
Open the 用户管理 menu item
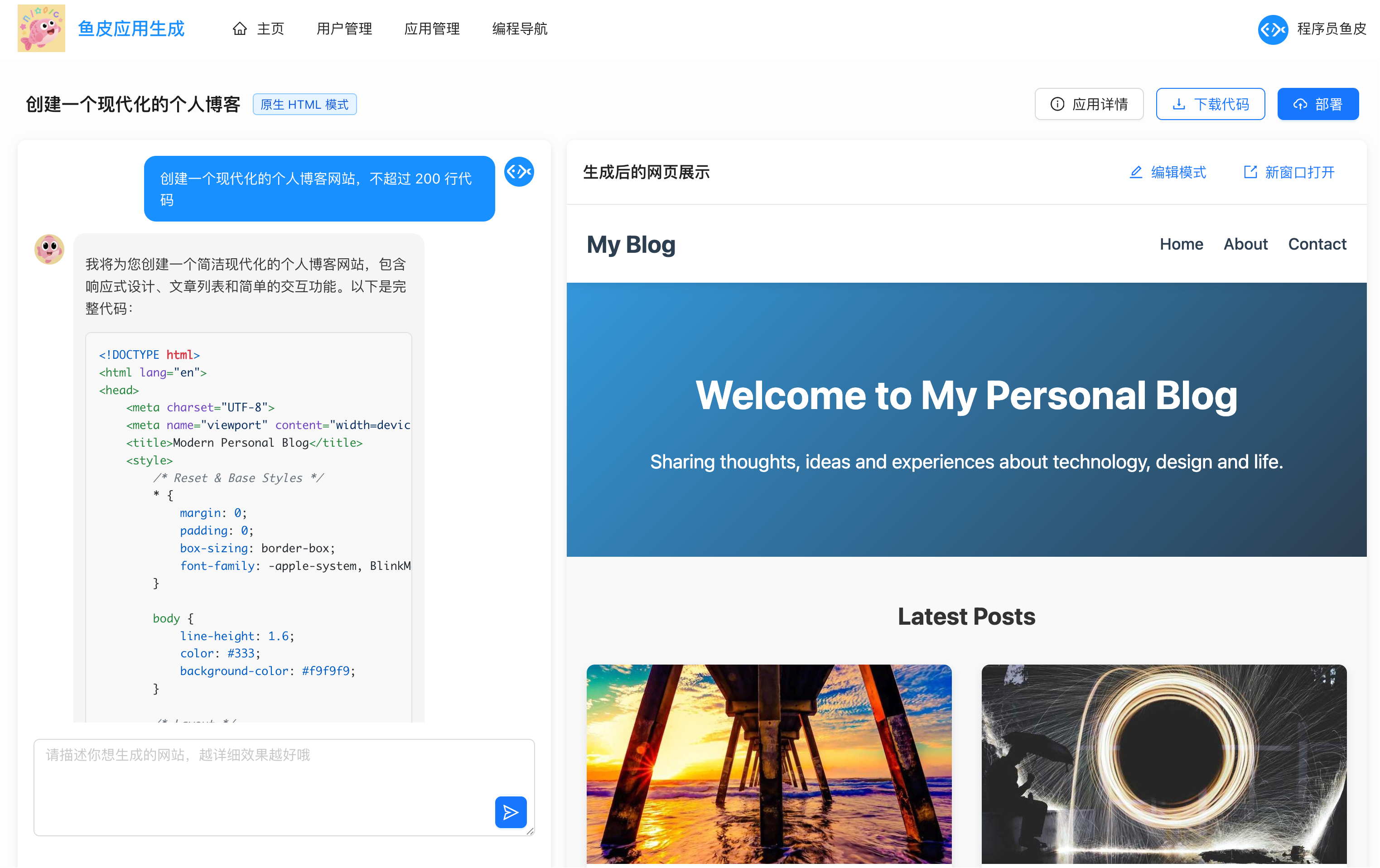tap(344, 29)
